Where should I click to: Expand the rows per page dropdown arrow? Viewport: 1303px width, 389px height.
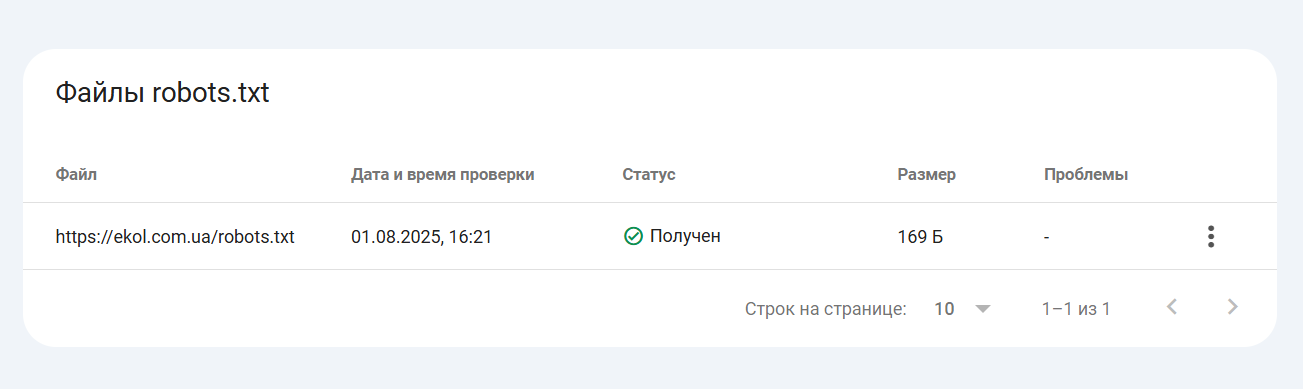983,309
